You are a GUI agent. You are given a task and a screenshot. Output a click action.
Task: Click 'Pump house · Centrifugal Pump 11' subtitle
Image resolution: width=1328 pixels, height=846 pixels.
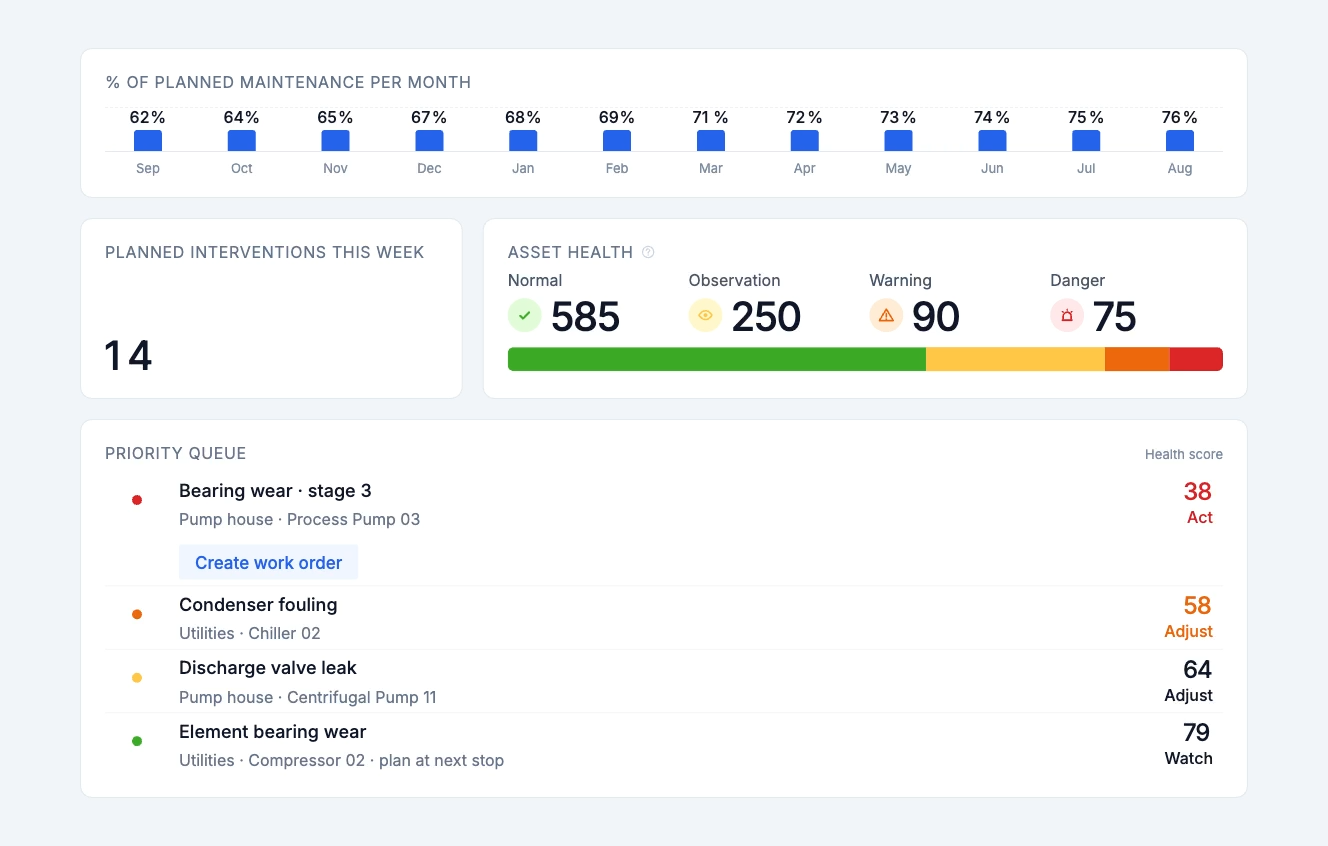[x=308, y=697]
